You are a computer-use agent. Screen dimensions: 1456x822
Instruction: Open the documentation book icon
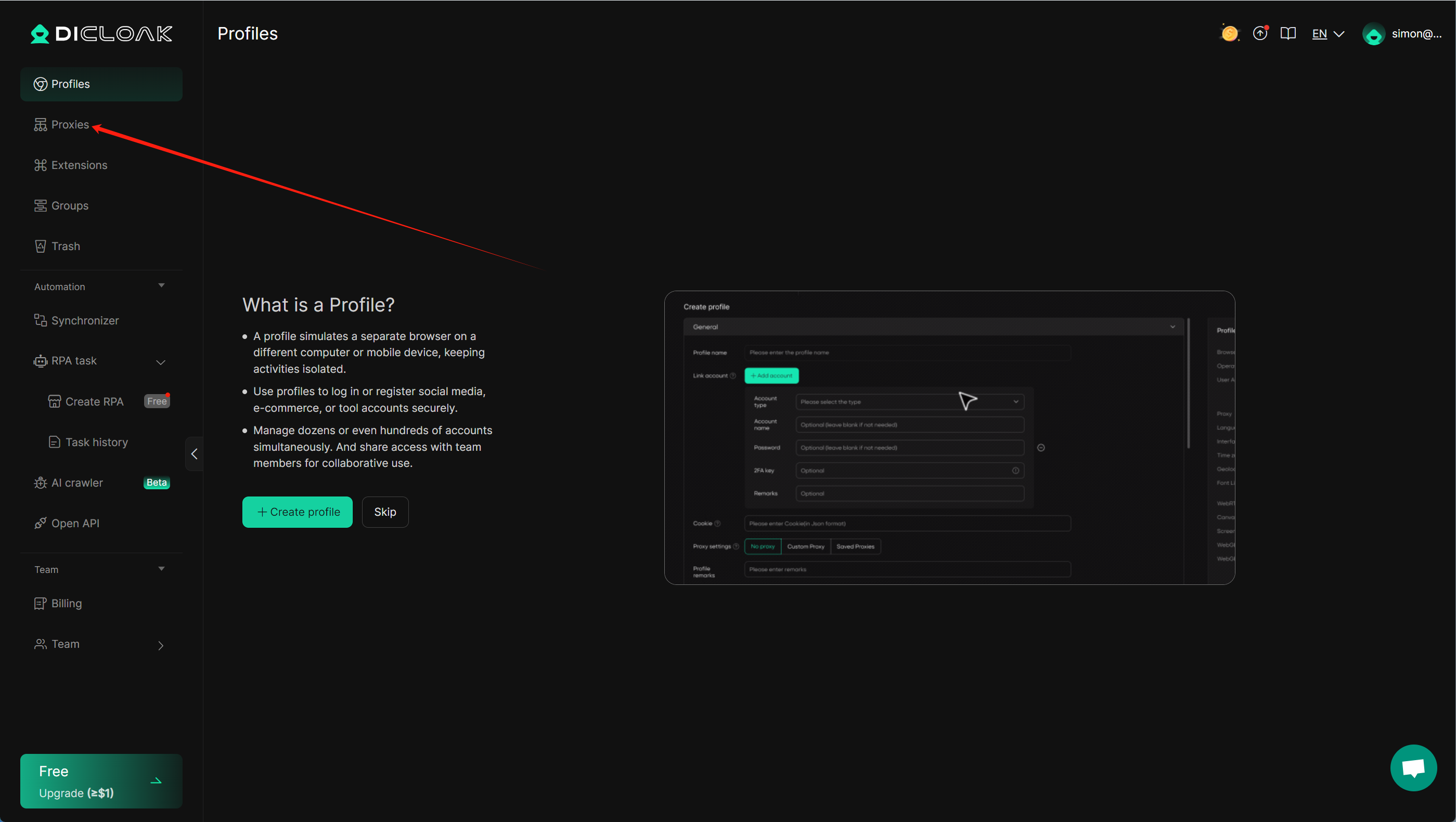click(1288, 33)
